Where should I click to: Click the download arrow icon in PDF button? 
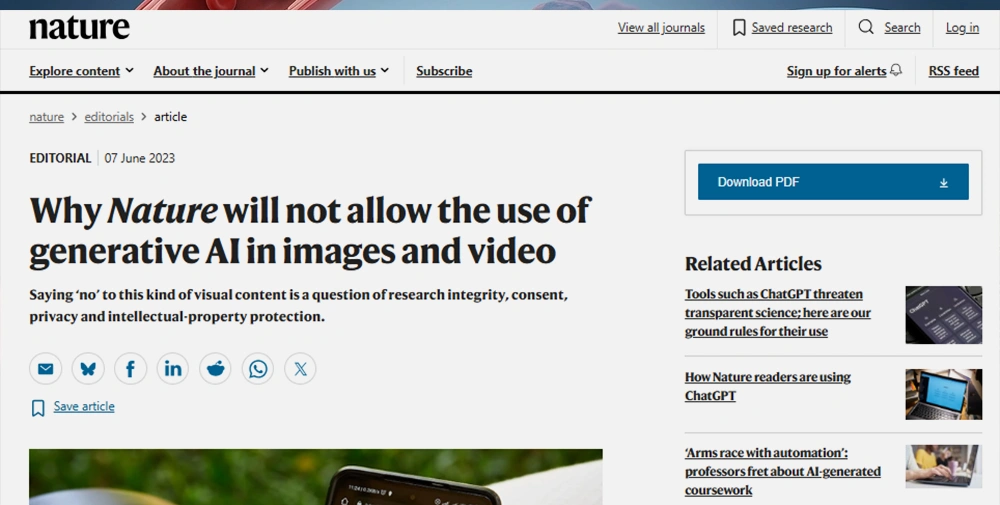[x=943, y=183]
